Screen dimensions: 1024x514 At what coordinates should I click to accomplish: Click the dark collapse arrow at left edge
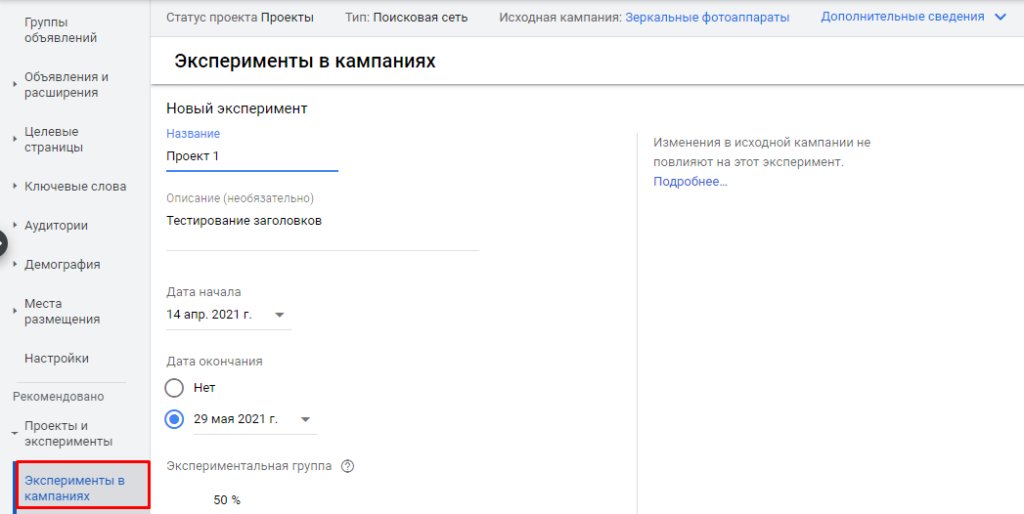[2, 244]
